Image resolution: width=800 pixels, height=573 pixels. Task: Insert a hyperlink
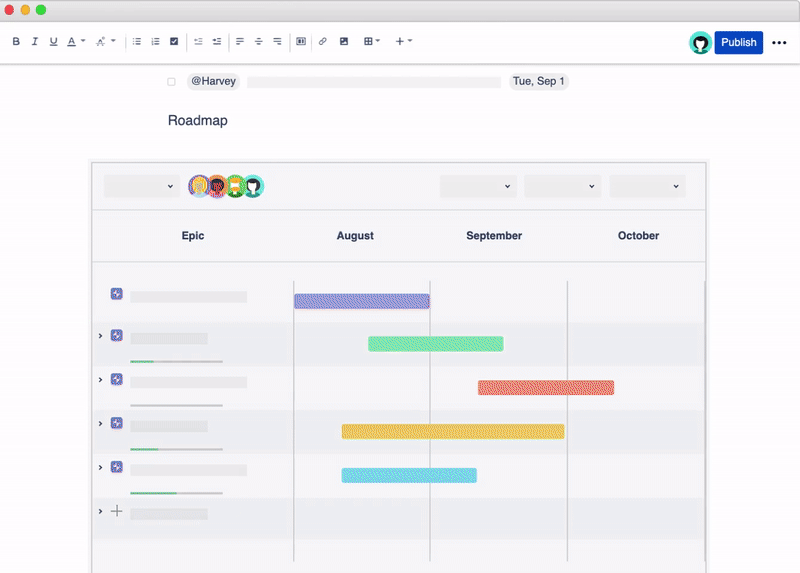tap(322, 41)
